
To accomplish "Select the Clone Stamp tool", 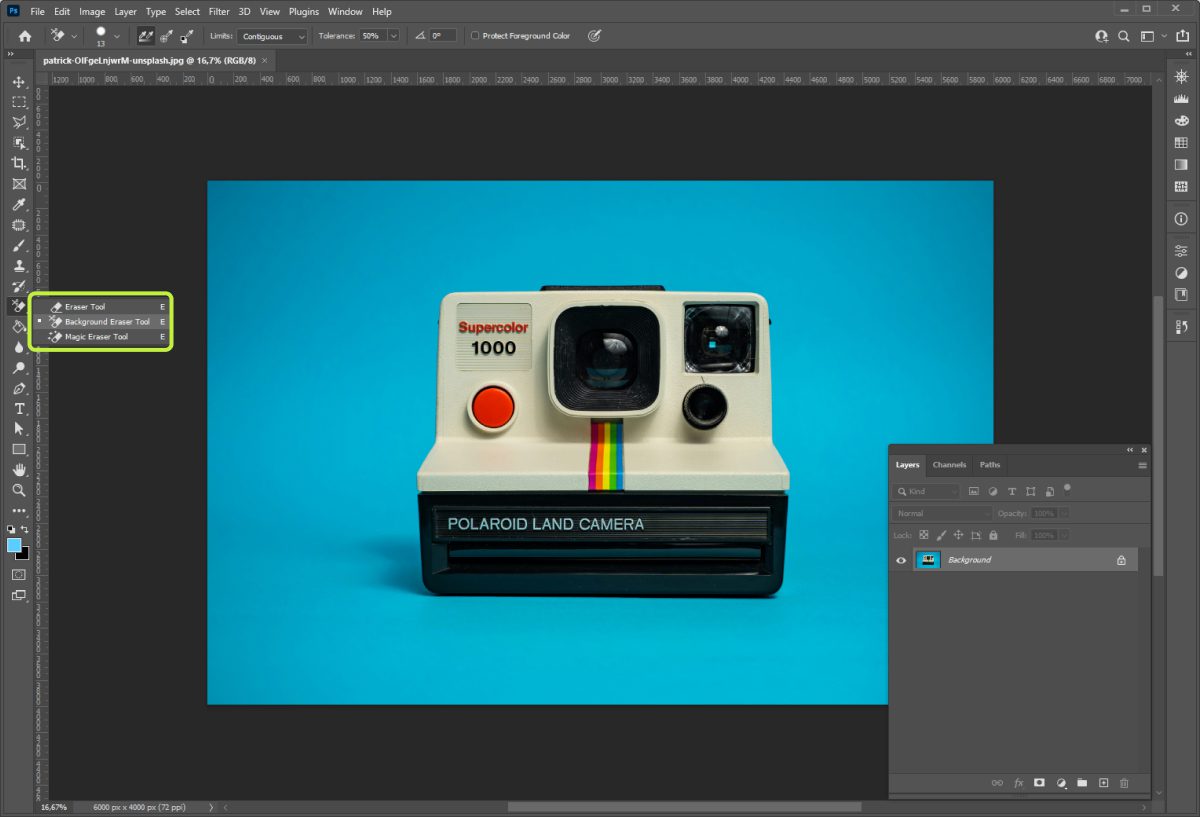I will [19, 266].
